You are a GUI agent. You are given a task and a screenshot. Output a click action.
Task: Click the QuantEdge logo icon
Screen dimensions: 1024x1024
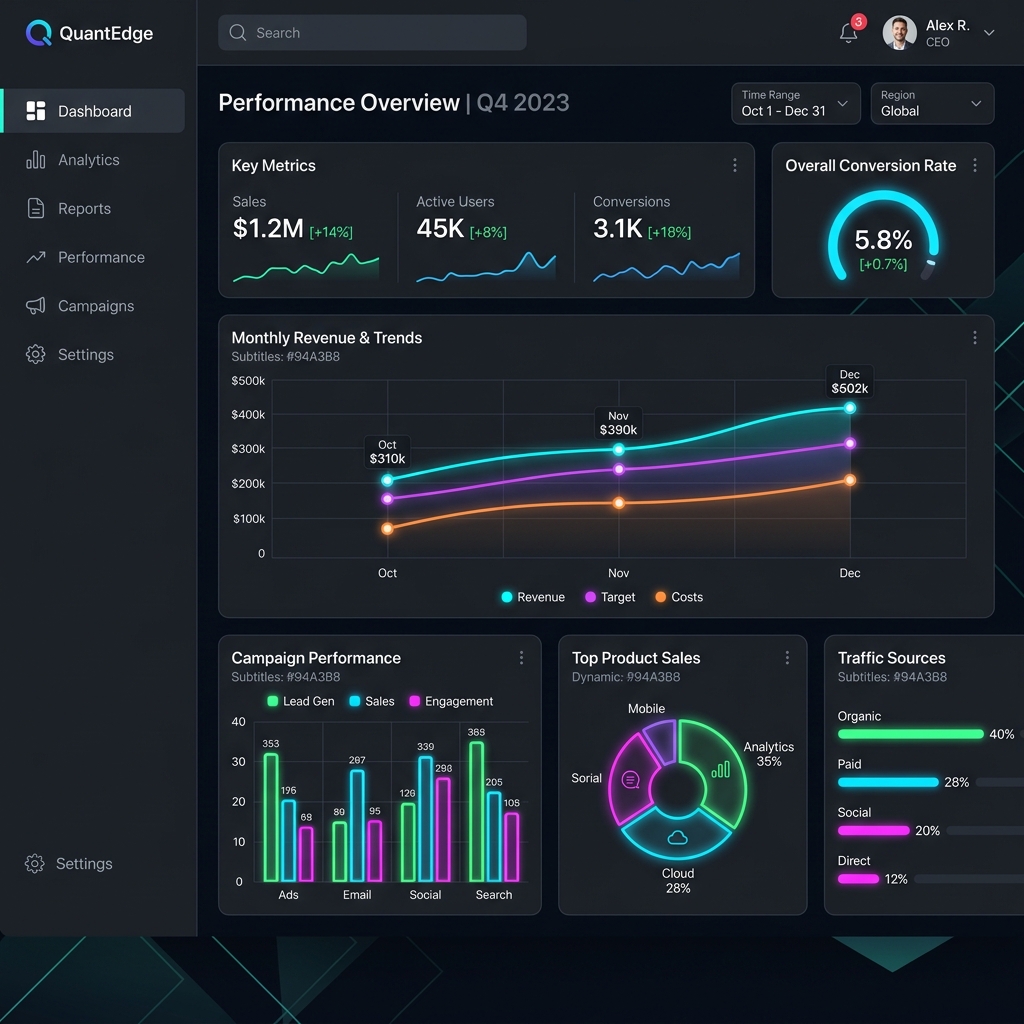coord(39,33)
